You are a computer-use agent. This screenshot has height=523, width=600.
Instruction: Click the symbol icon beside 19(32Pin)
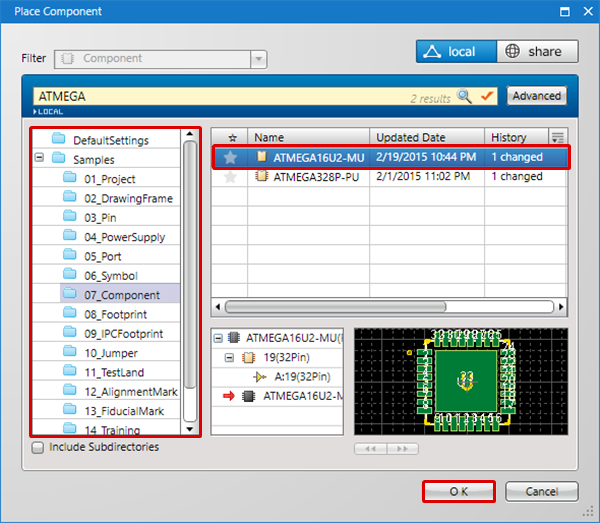248,357
